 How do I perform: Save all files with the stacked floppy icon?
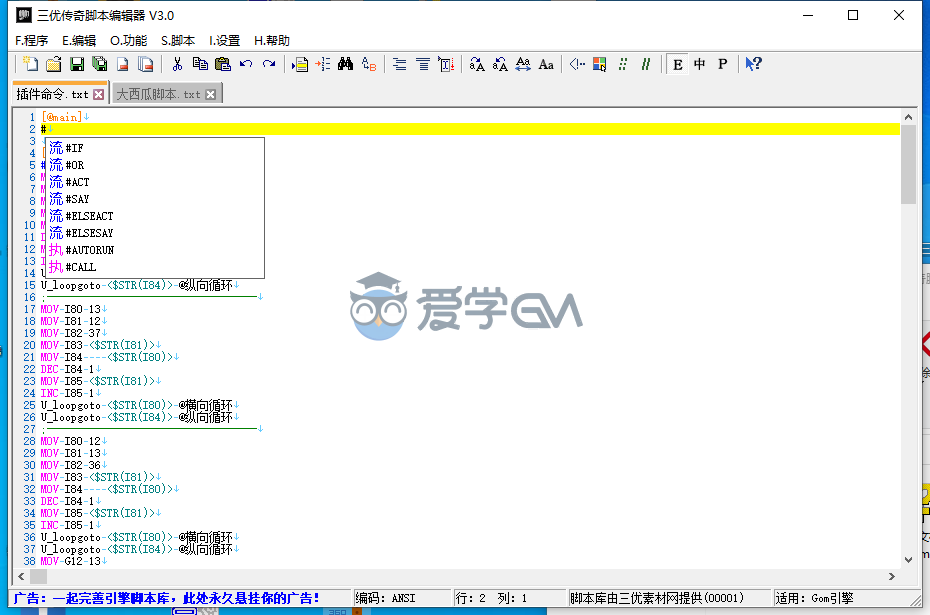[x=100, y=64]
